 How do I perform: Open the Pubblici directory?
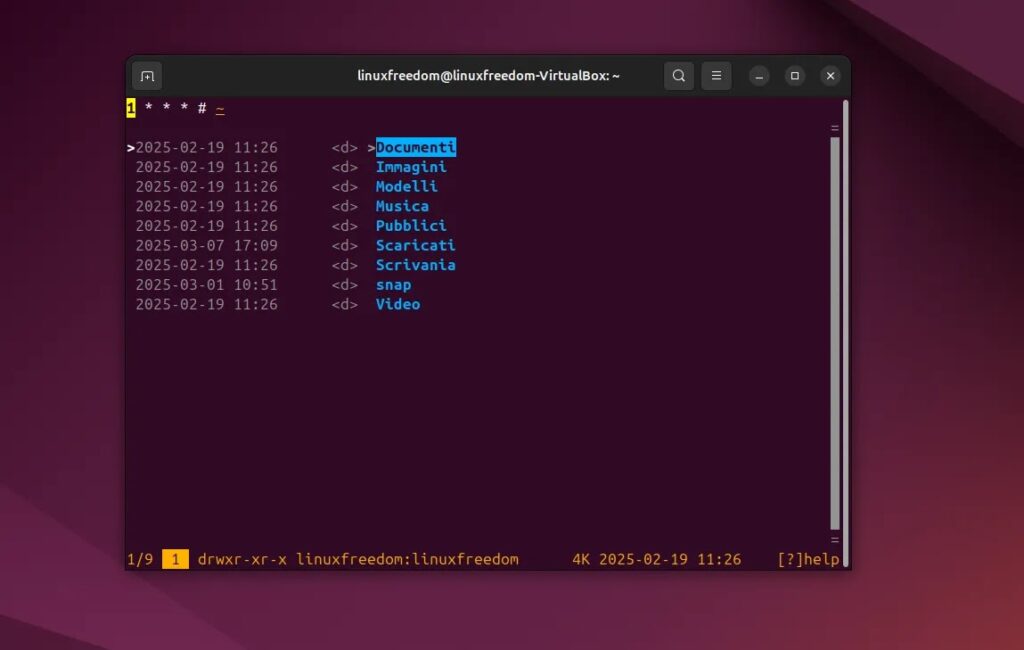pos(411,225)
